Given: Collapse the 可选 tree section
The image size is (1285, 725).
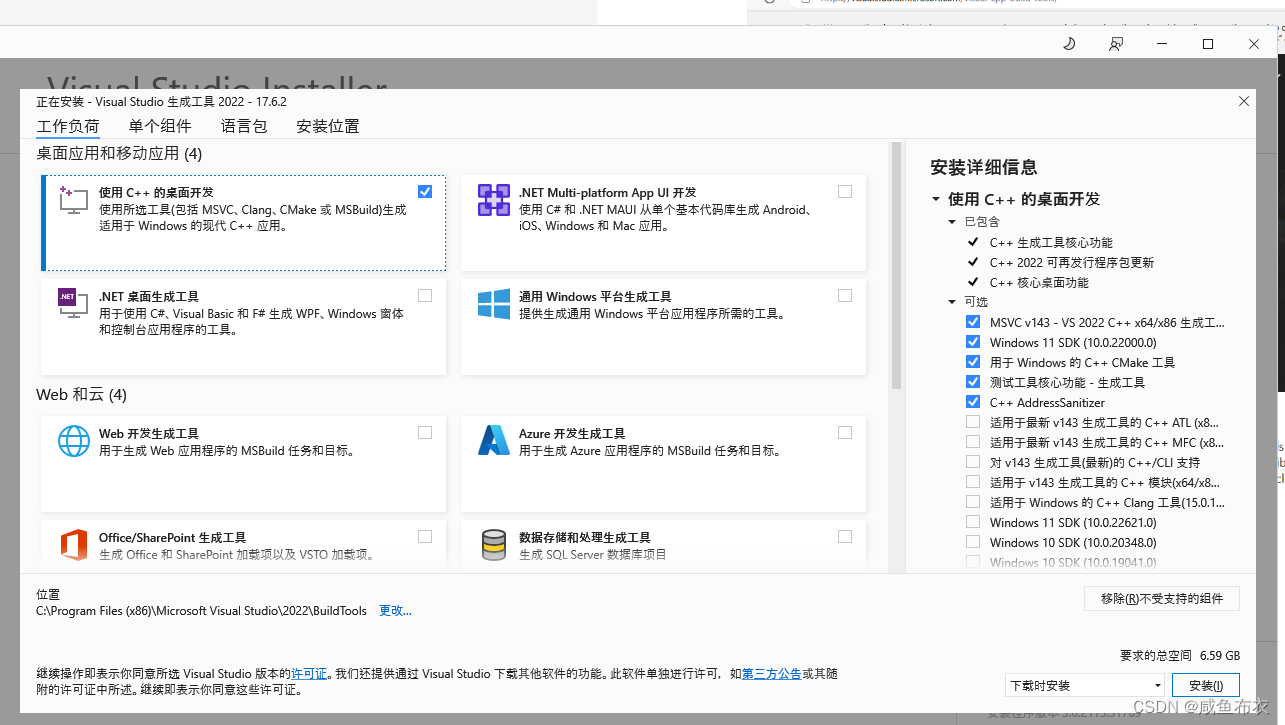Looking at the screenshot, I should pos(951,302).
